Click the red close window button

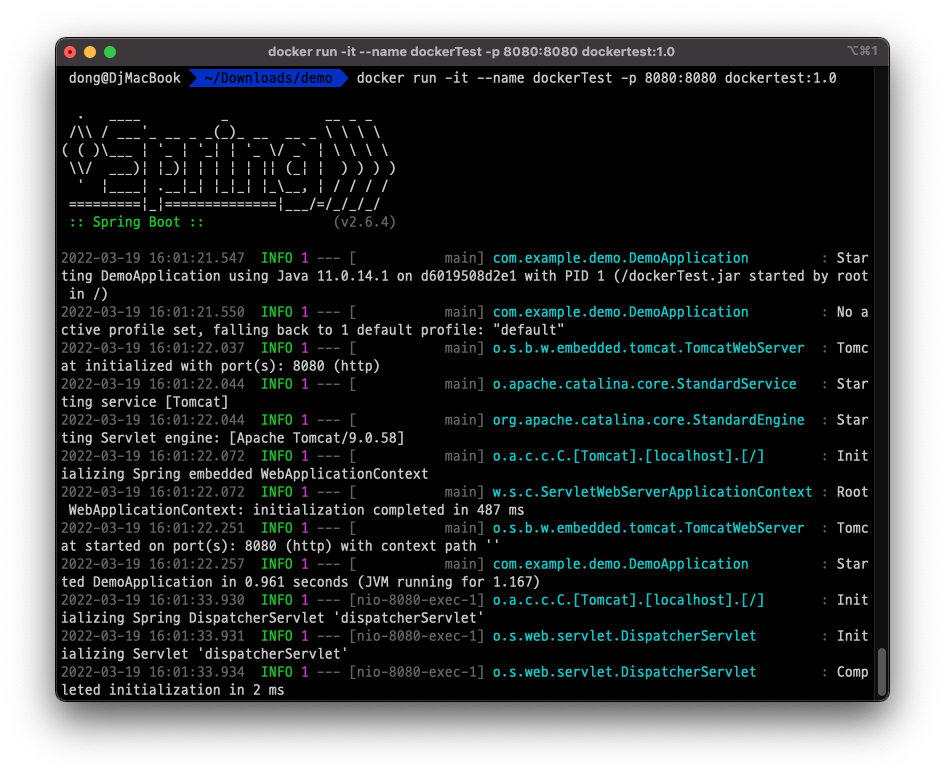(x=70, y=52)
